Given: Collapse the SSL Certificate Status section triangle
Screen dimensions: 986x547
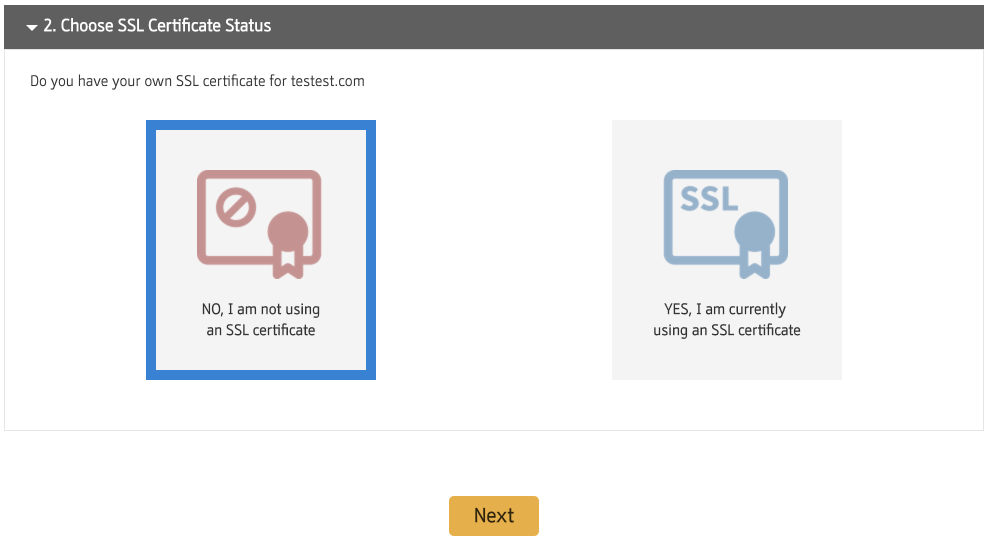Looking at the screenshot, I should pos(31,27).
